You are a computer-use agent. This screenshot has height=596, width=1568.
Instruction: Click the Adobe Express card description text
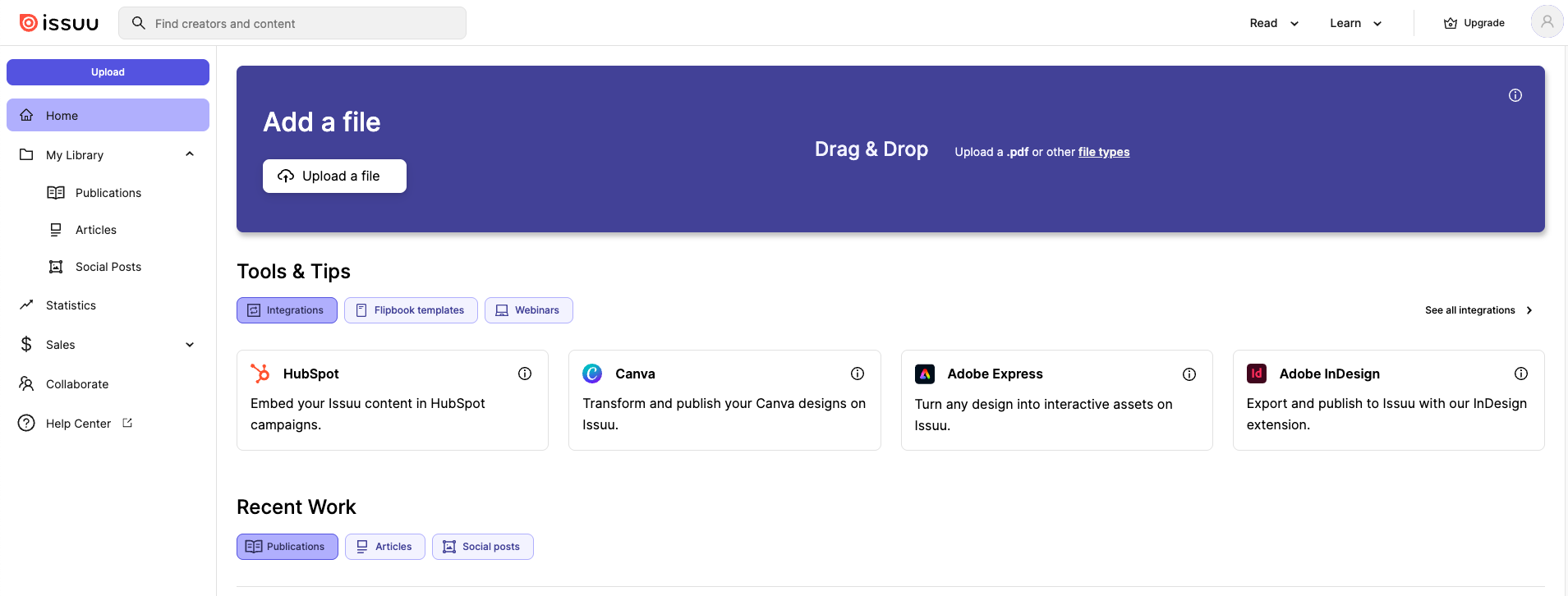point(1044,415)
